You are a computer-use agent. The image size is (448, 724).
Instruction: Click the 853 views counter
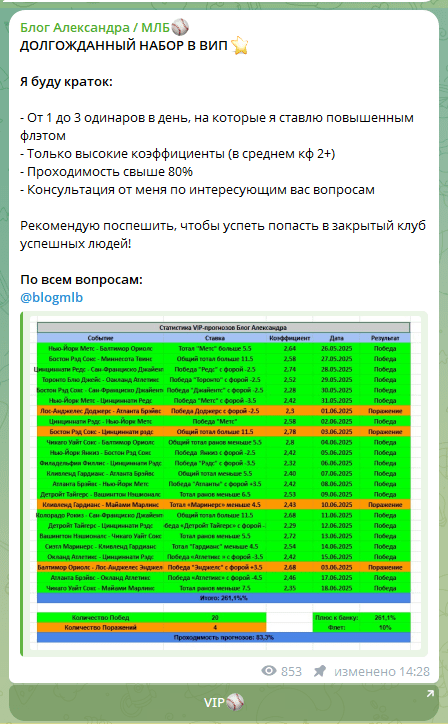(291, 671)
